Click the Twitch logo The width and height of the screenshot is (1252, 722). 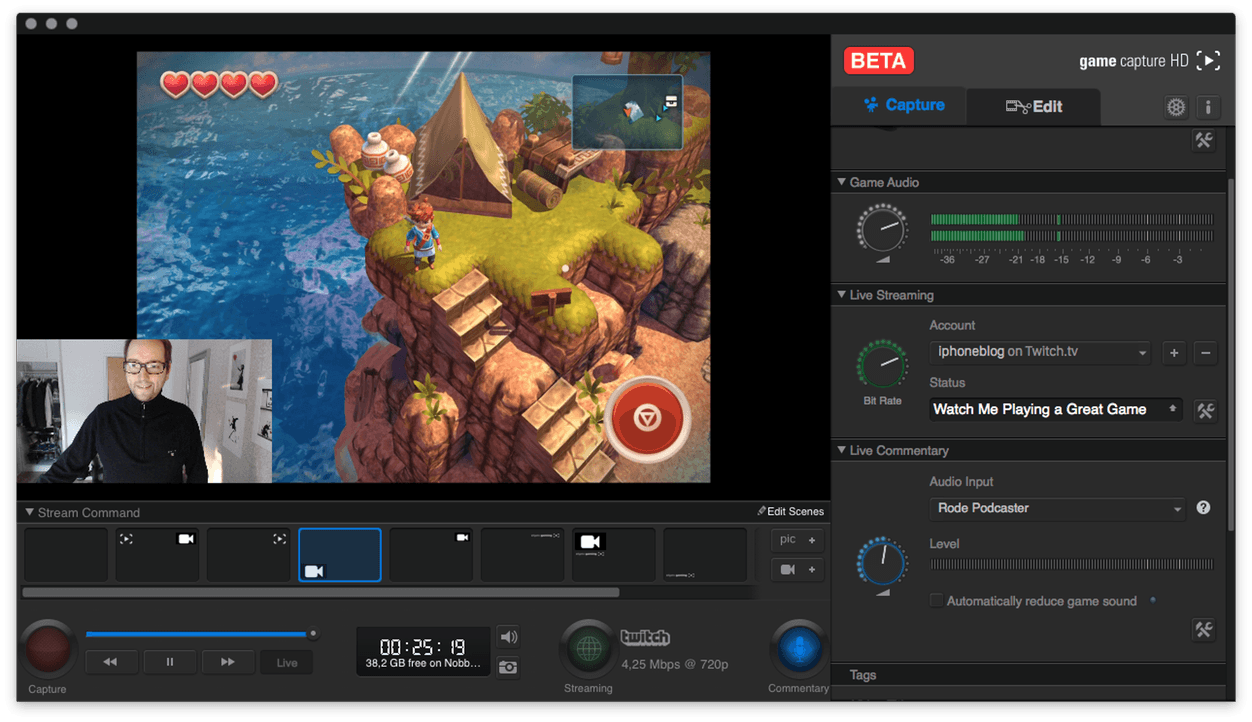click(645, 638)
